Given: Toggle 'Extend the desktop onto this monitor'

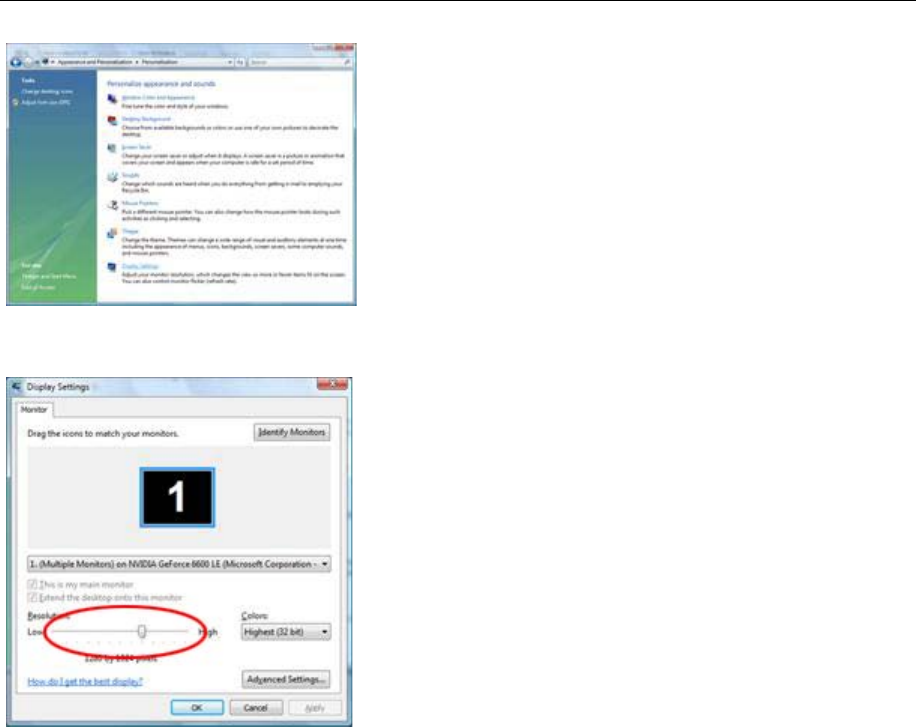Looking at the screenshot, I should (x=33, y=597).
